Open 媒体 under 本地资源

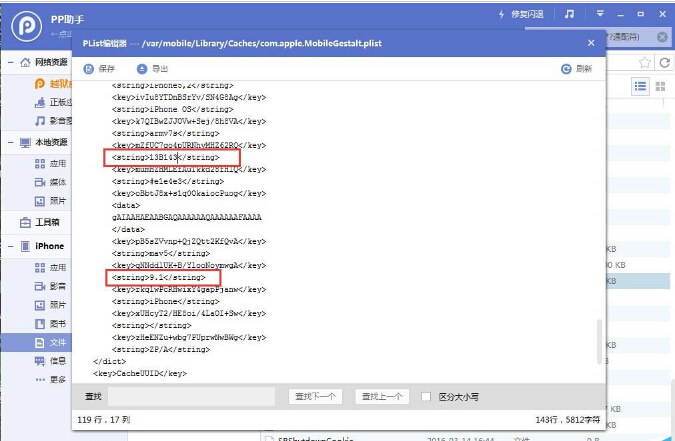click(50, 182)
